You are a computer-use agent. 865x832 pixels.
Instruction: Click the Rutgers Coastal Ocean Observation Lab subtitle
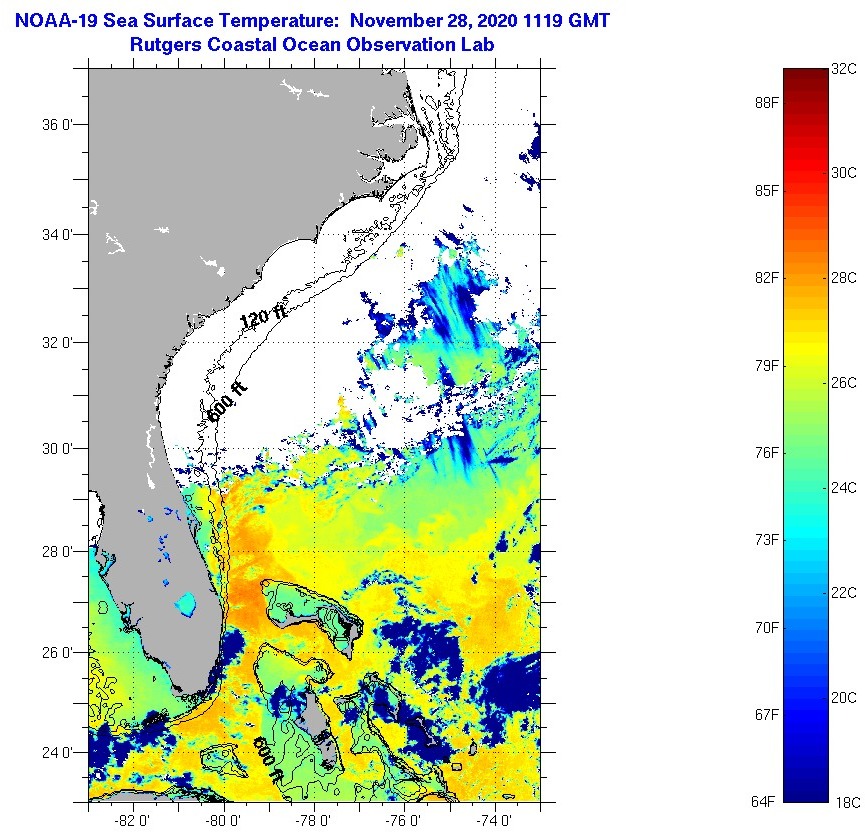point(312,44)
